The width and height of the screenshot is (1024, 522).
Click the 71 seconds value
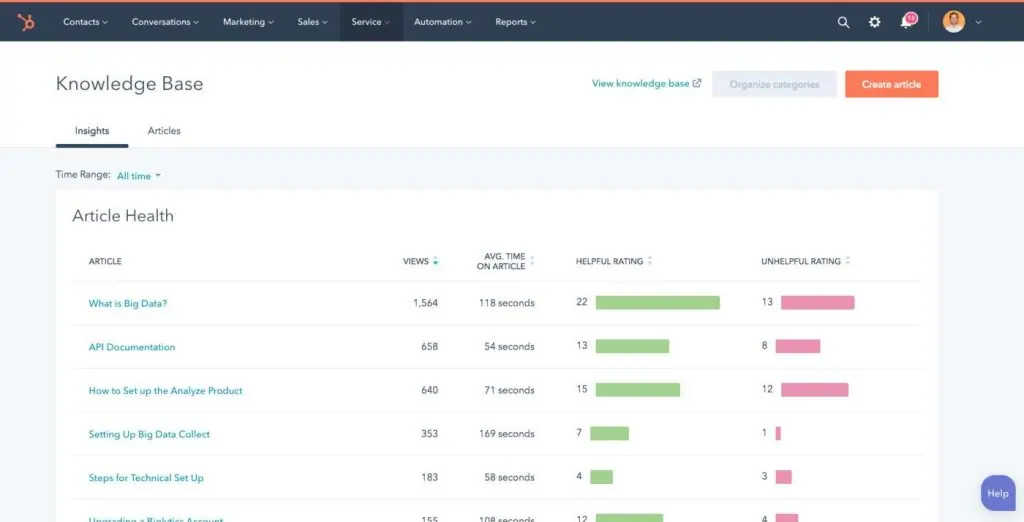(x=509, y=391)
